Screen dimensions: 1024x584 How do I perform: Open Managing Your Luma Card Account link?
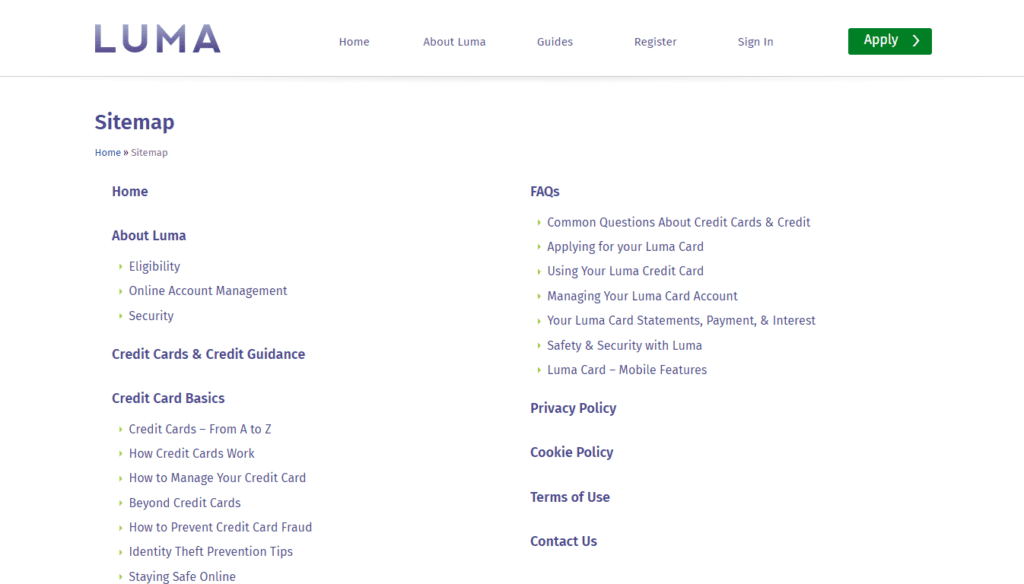642,296
